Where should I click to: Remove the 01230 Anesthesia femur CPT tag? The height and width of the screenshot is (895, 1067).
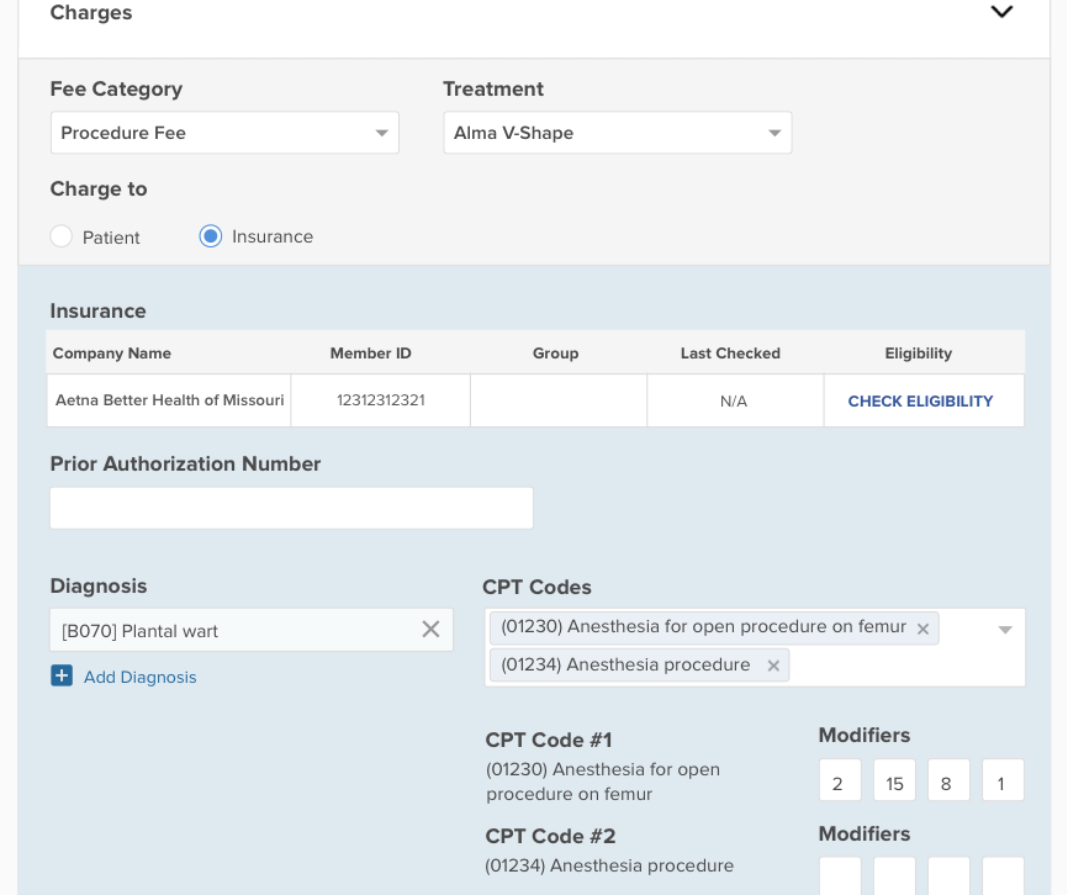923,629
